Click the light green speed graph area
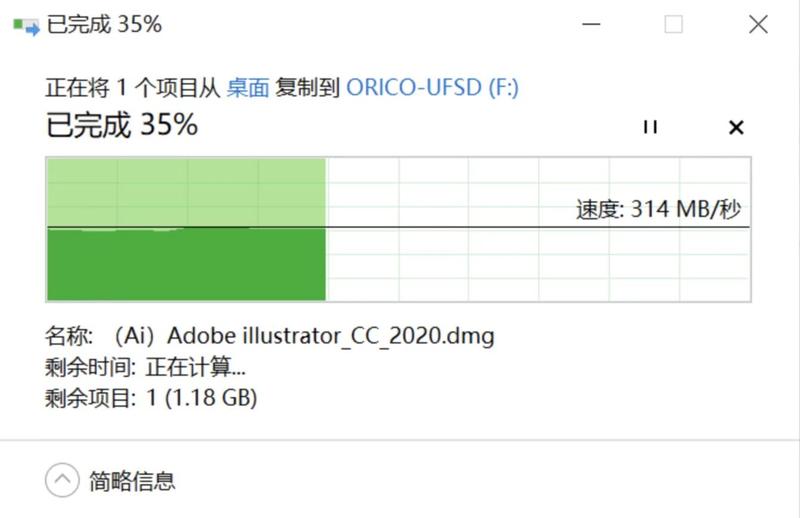Image resolution: width=800 pixels, height=518 pixels. click(x=186, y=192)
